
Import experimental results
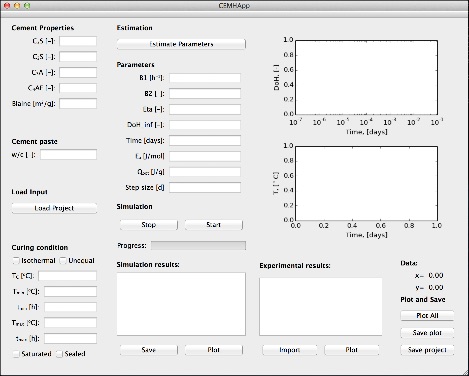point(290,350)
